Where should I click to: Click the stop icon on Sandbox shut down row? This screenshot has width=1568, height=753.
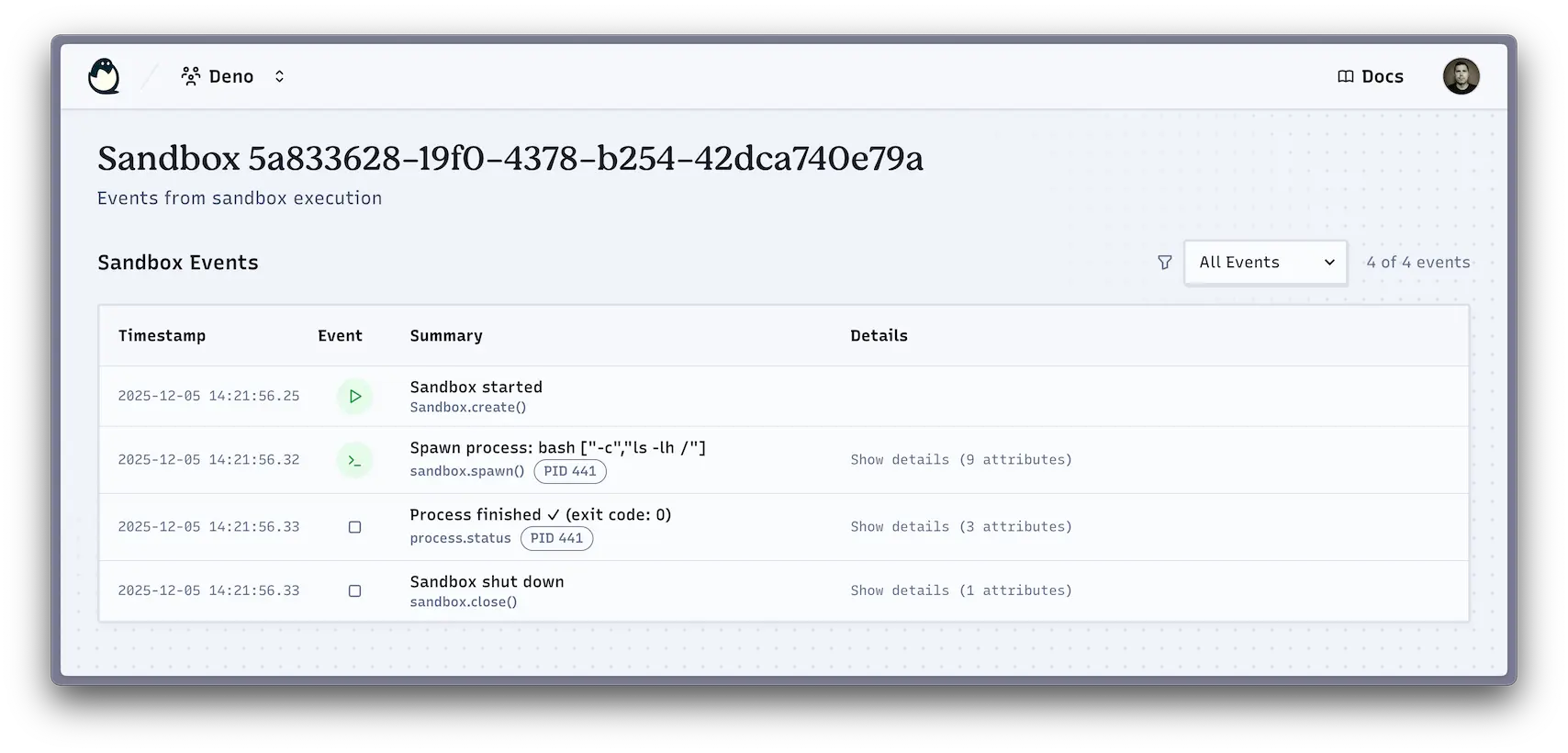(355, 591)
